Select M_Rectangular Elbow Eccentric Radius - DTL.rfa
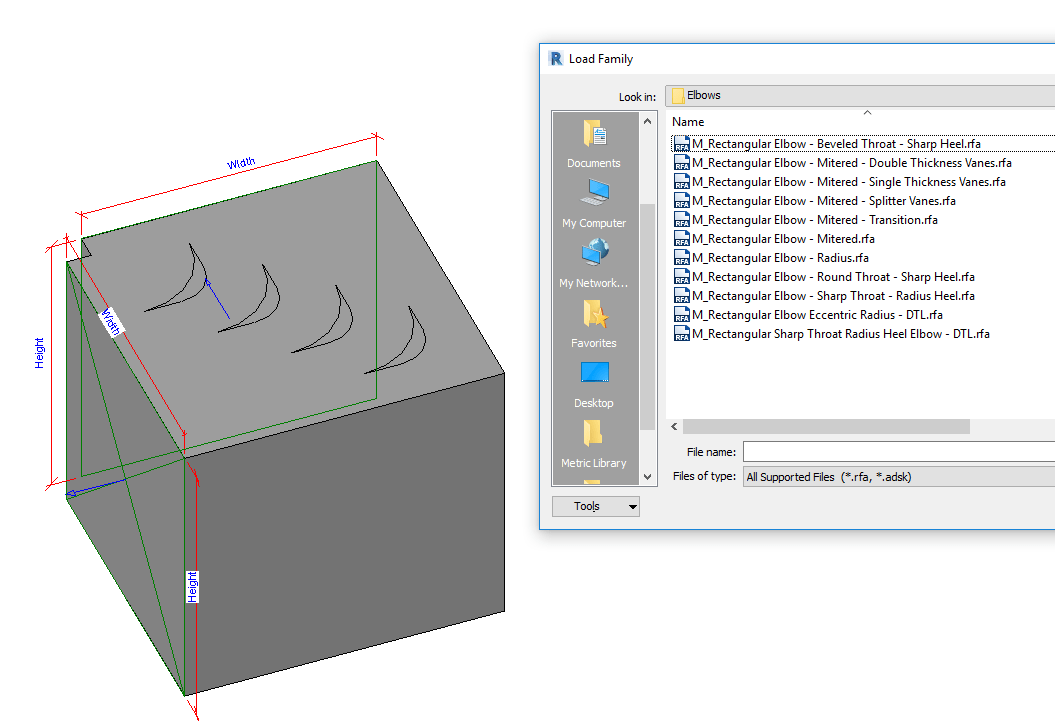Screen dimensions: 1055x721 [817, 315]
